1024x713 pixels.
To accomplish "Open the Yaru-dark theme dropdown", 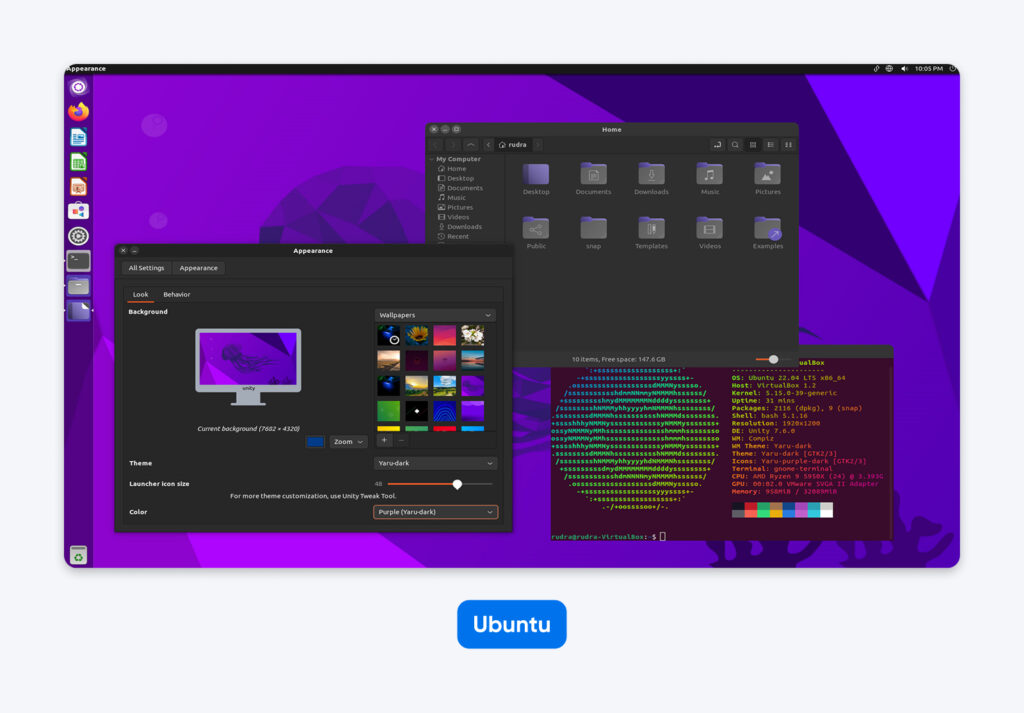I will coord(435,463).
